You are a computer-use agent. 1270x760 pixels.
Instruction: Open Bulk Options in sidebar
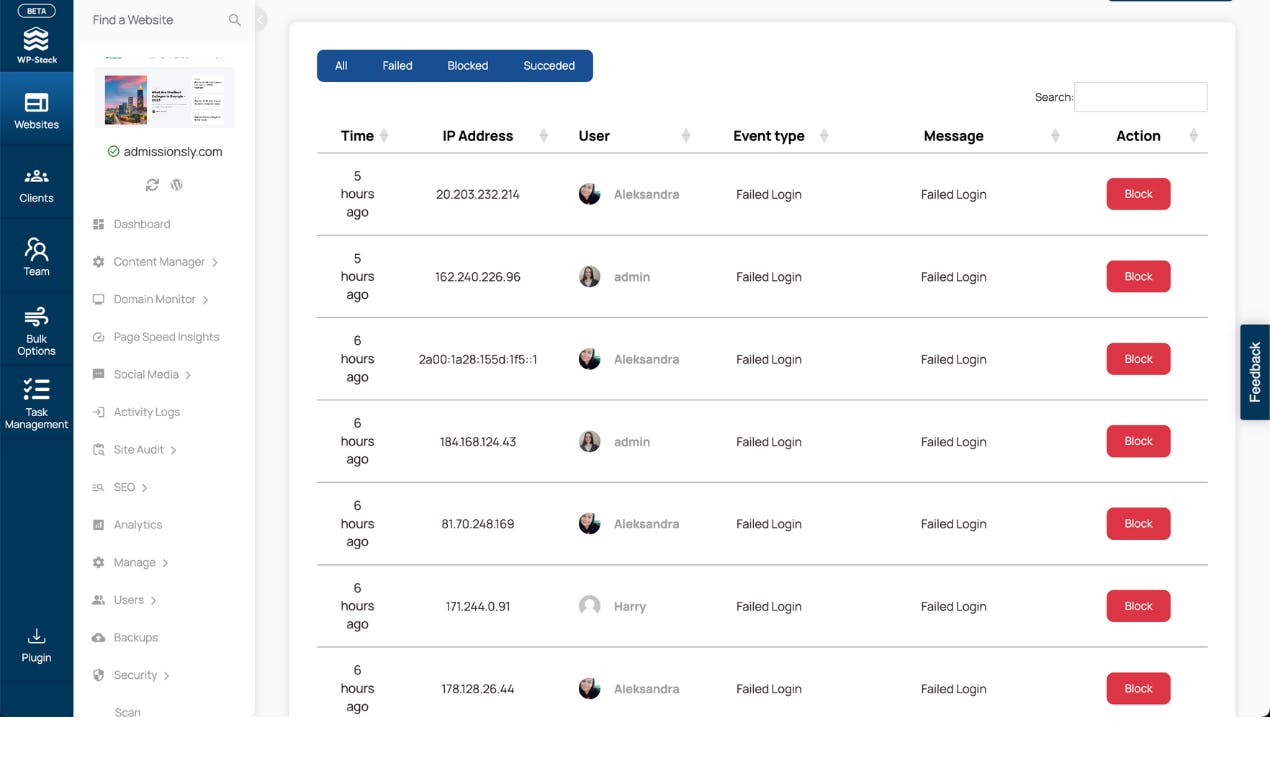pos(36,331)
